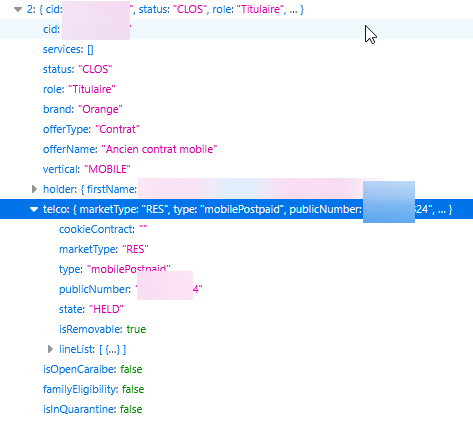Select the status "CLOS" row

click(x=236, y=69)
